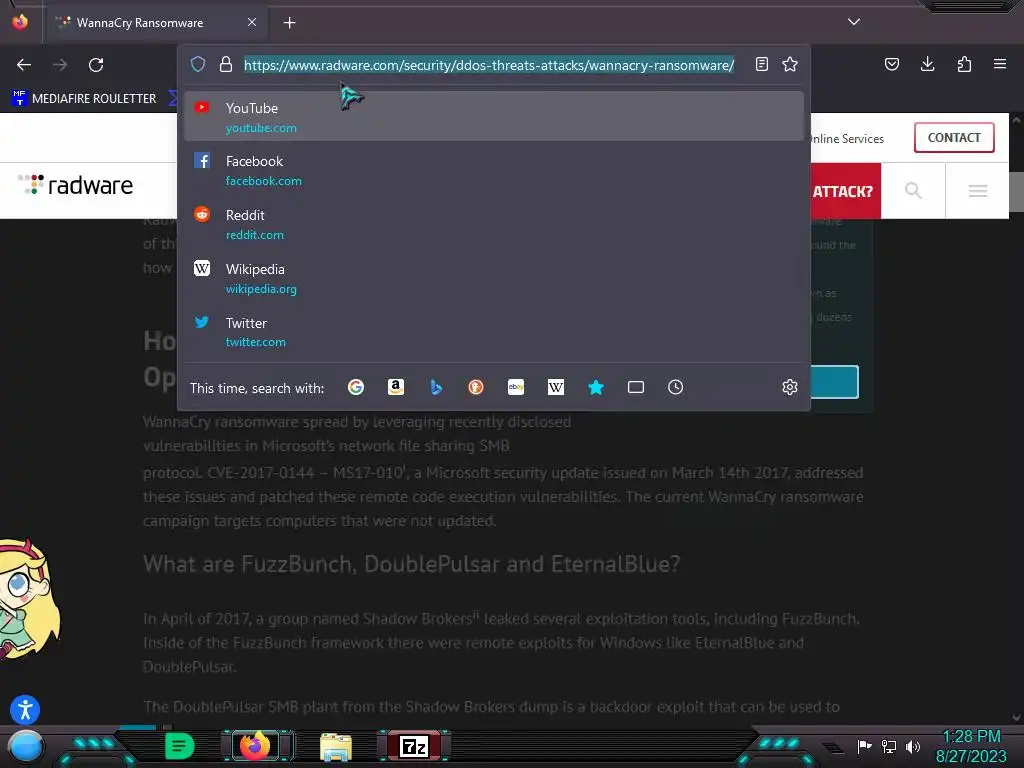This screenshot has height=768, width=1024.
Task: Select the Twitter suggestion
Action: coord(494,332)
